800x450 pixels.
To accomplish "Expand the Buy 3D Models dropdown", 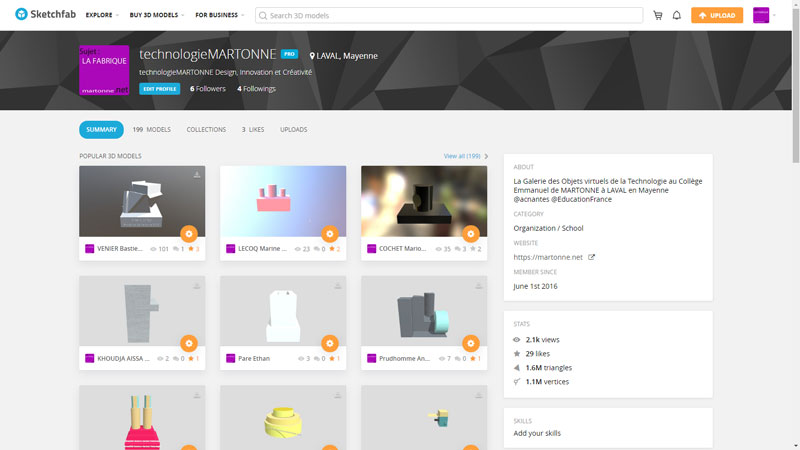I will [x=157, y=15].
